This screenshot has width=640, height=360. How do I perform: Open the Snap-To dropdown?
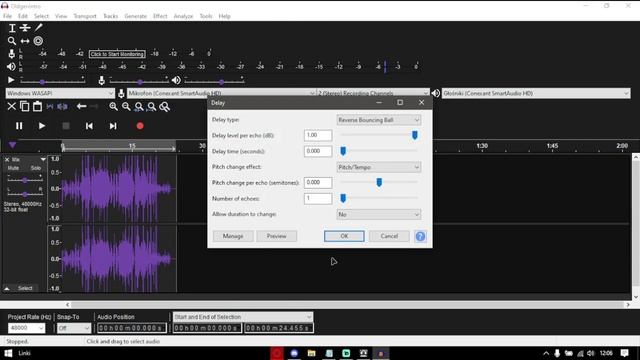coord(74,328)
